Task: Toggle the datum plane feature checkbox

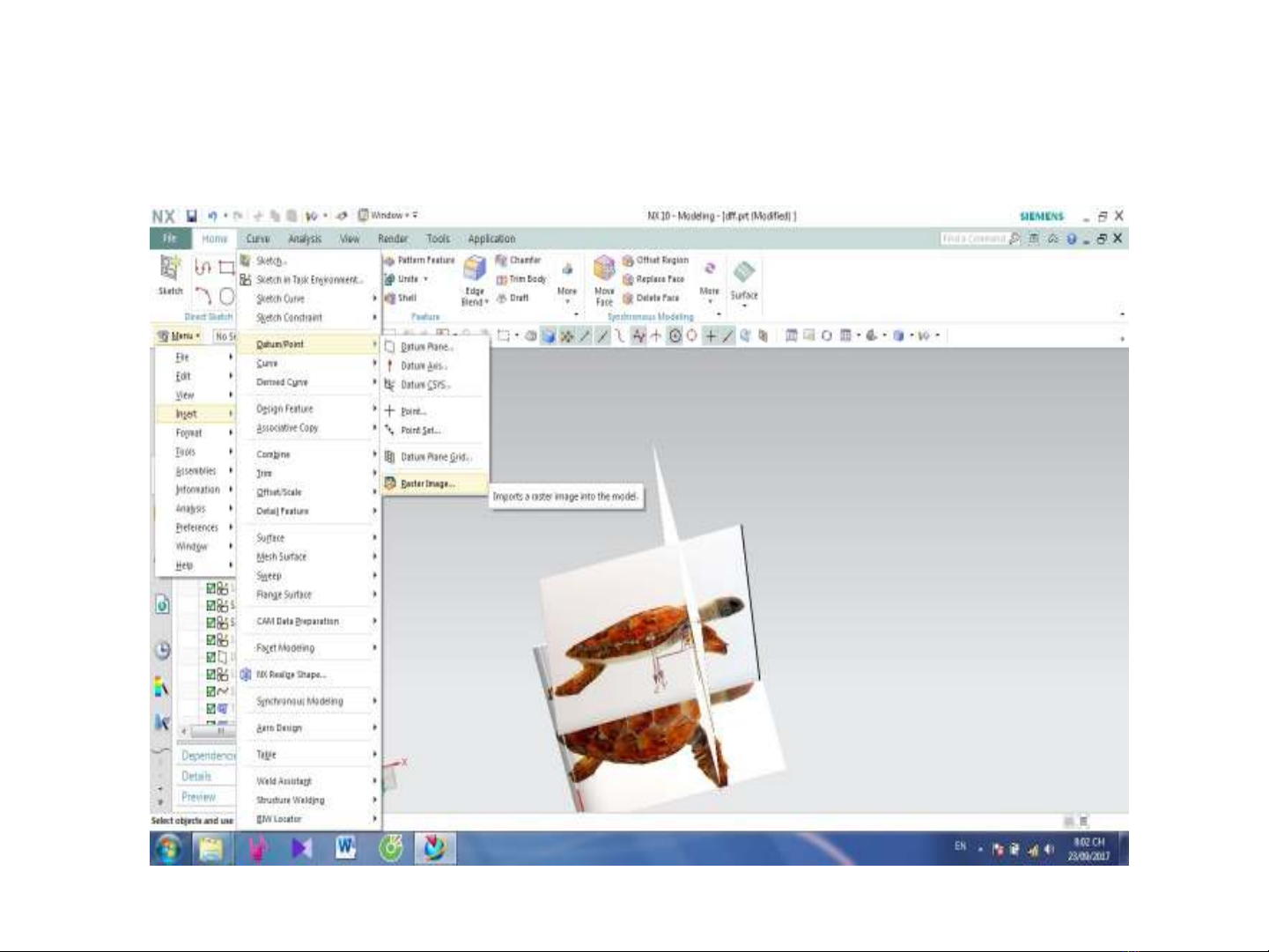Action: (x=211, y=657)
